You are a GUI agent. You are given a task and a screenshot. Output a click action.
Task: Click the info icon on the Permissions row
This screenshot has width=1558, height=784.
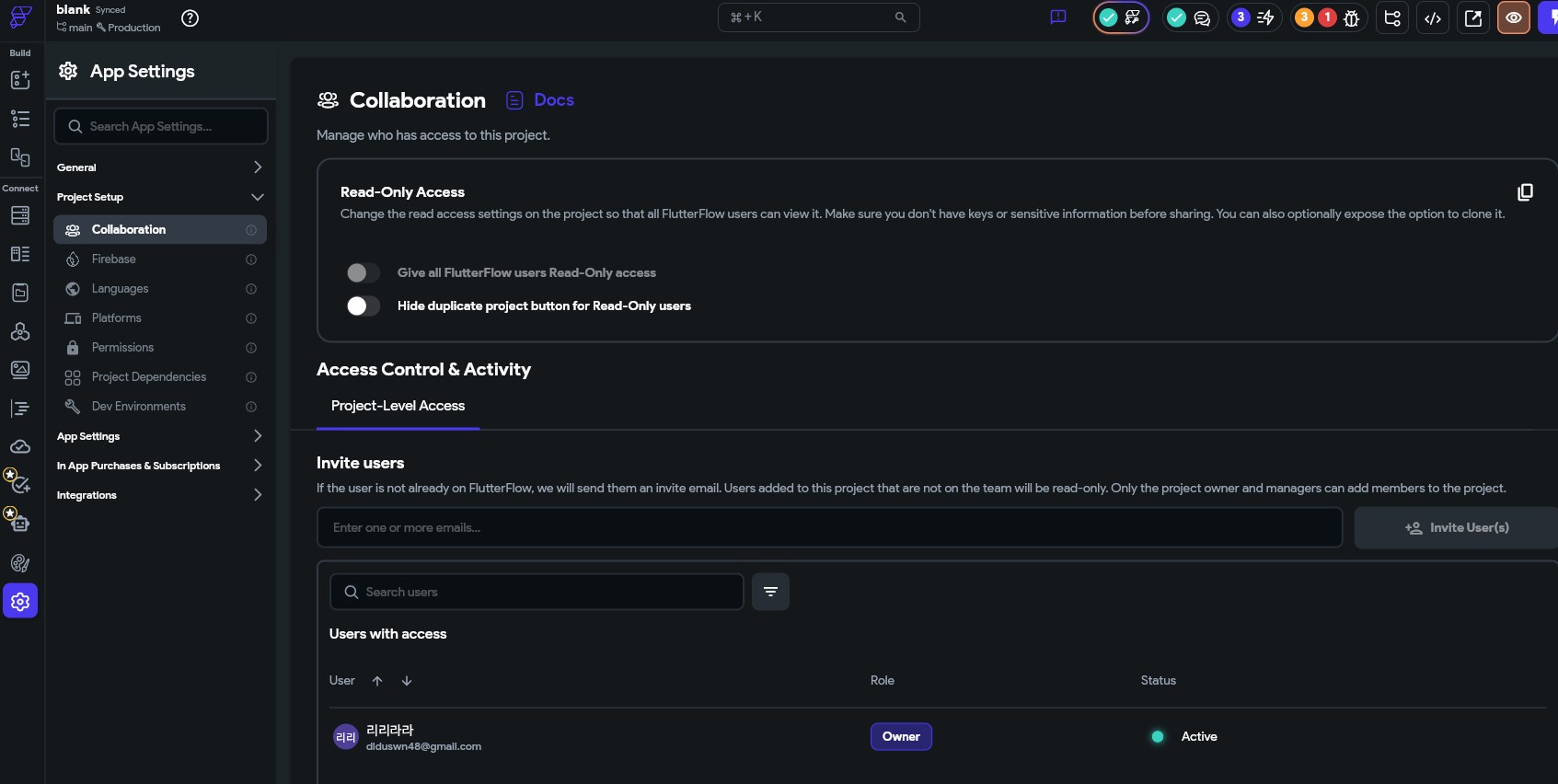(251, 348)
